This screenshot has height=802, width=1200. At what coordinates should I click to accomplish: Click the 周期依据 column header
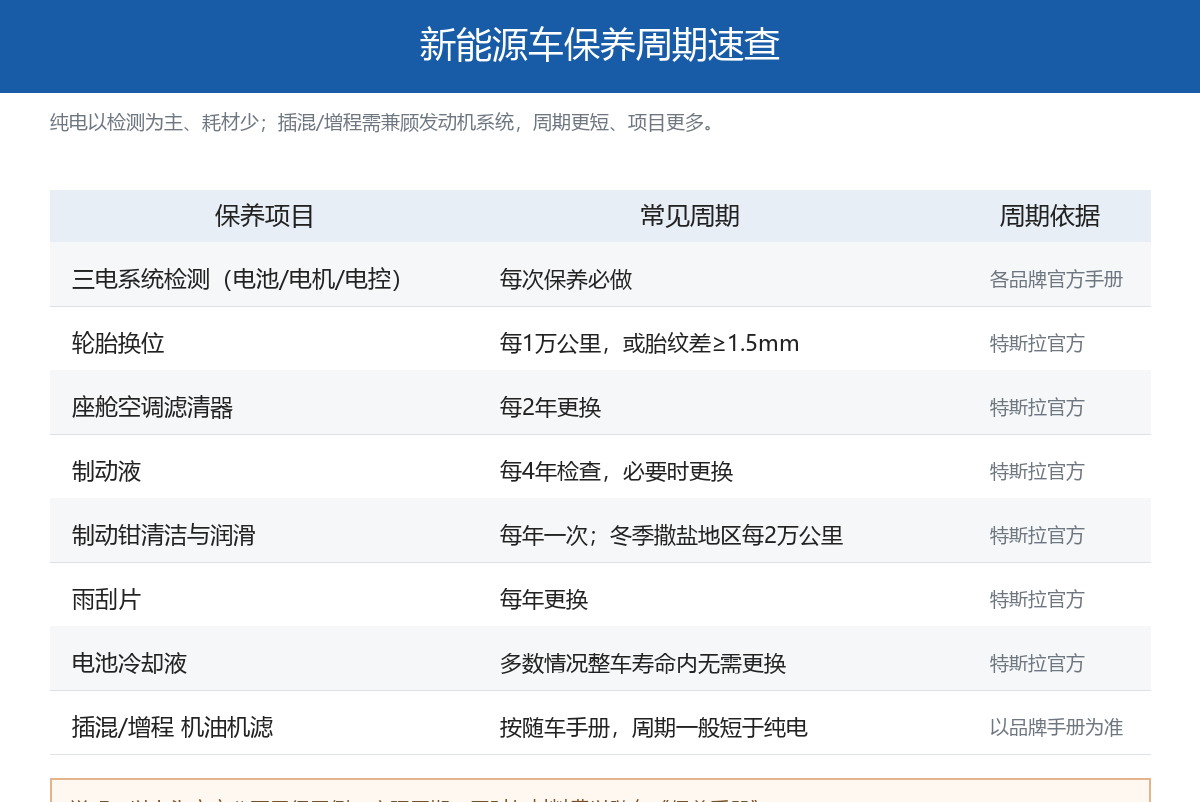tap(1049, 216)
